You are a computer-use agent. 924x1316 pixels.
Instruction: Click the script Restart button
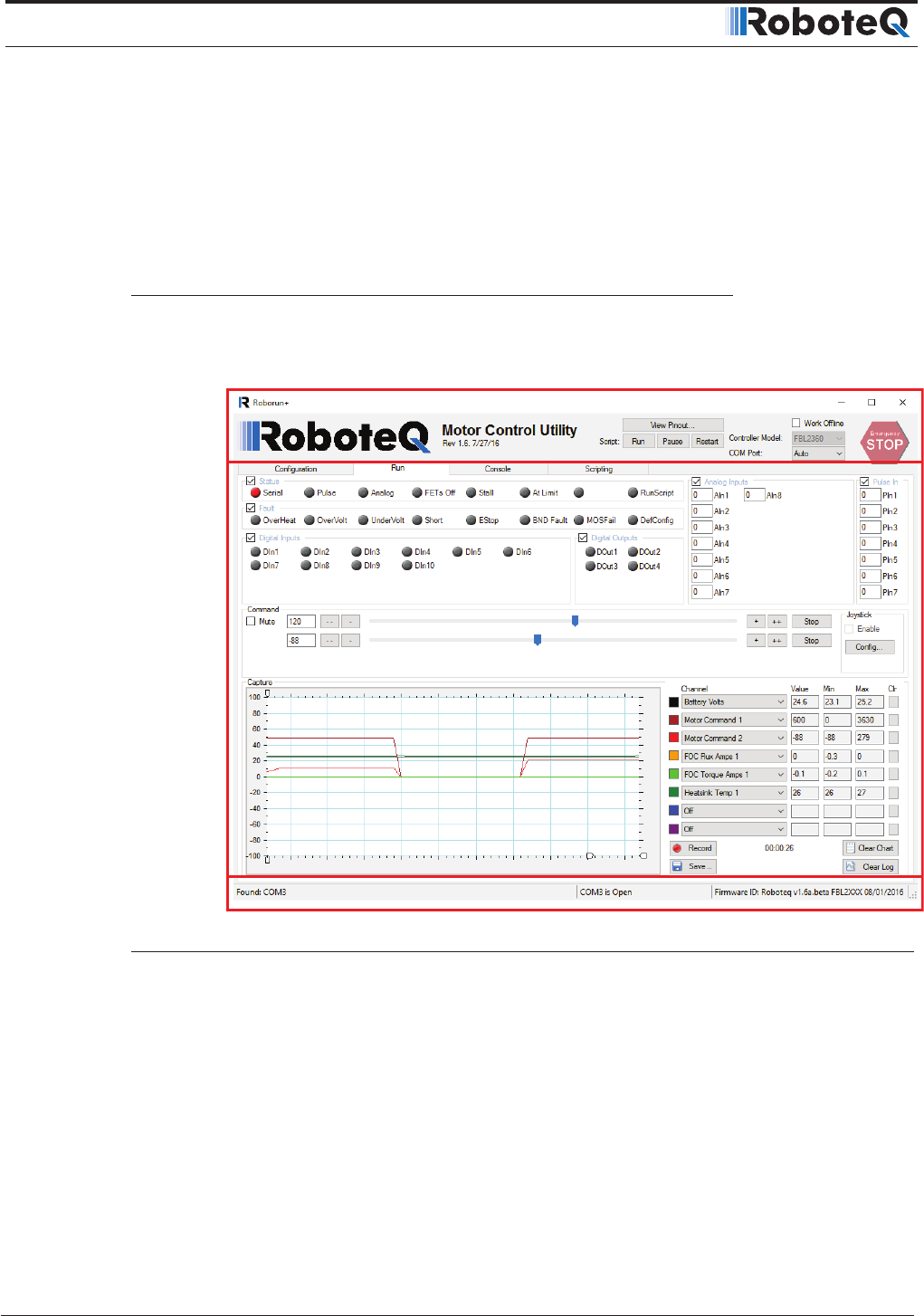click(x=707, y=442)
